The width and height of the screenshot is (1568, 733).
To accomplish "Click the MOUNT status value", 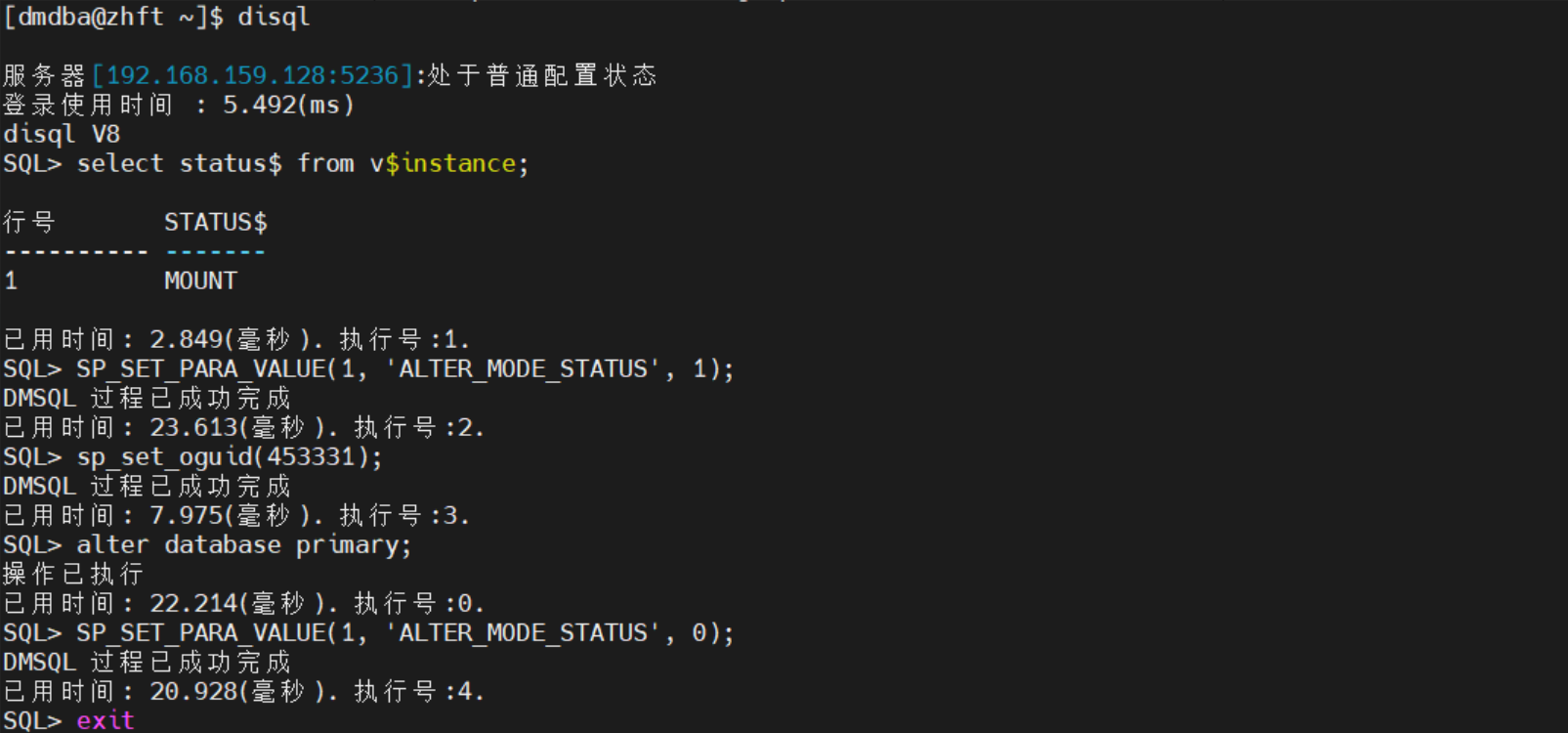I will (x=200, y=280).
